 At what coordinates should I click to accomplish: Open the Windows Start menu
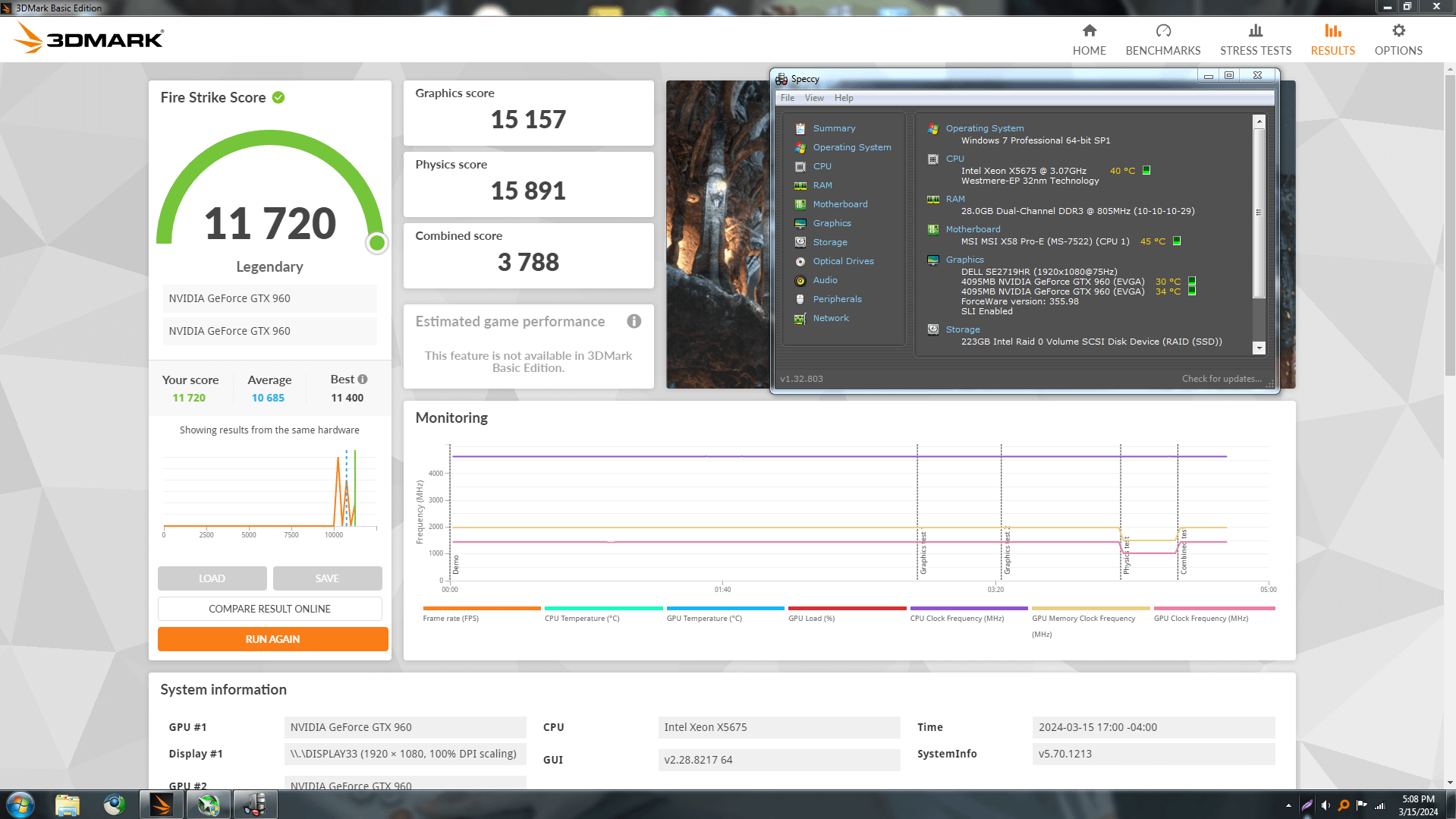(20, 805)
